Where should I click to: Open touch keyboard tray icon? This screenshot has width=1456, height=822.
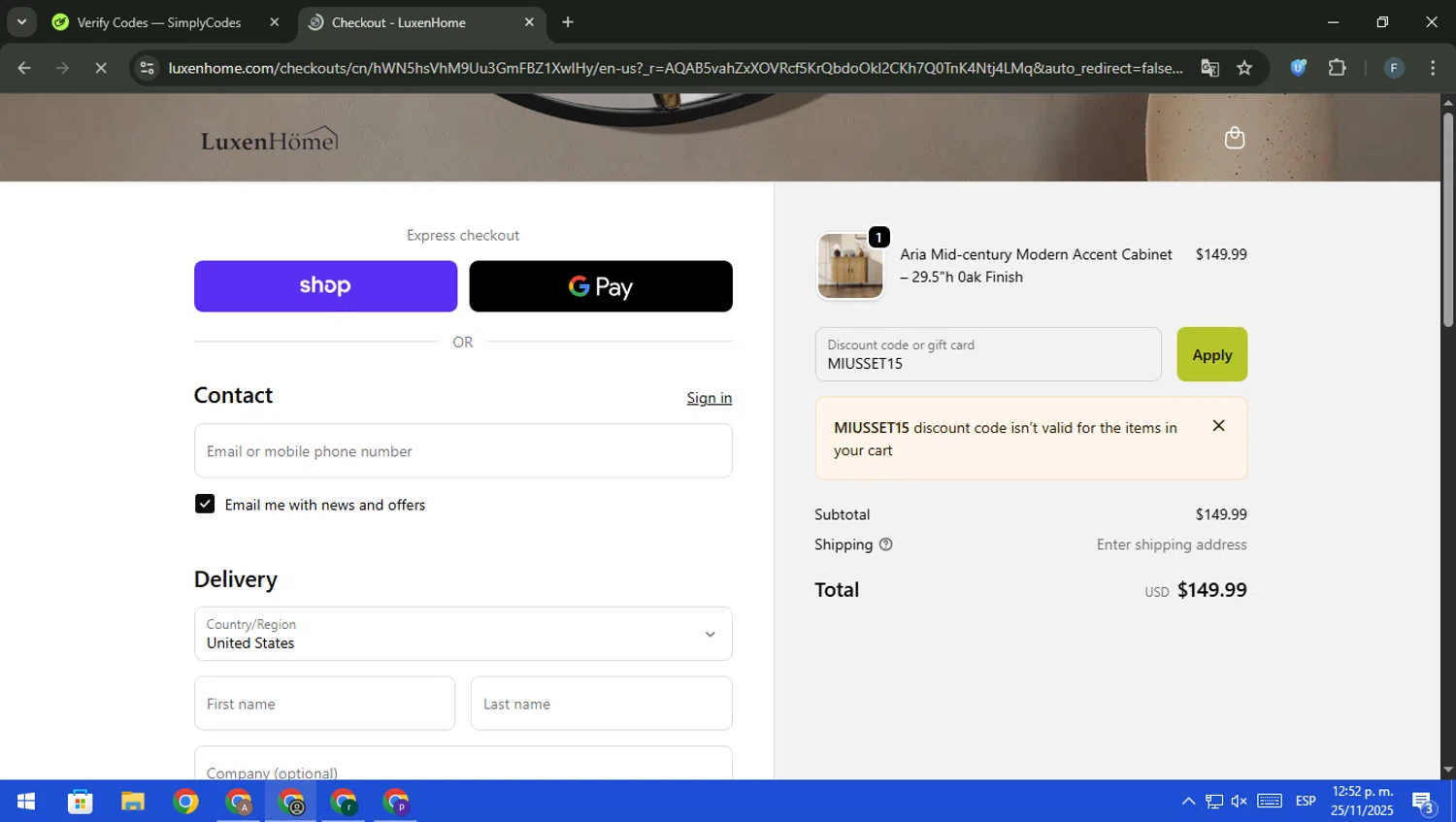tap(1270, 801)
